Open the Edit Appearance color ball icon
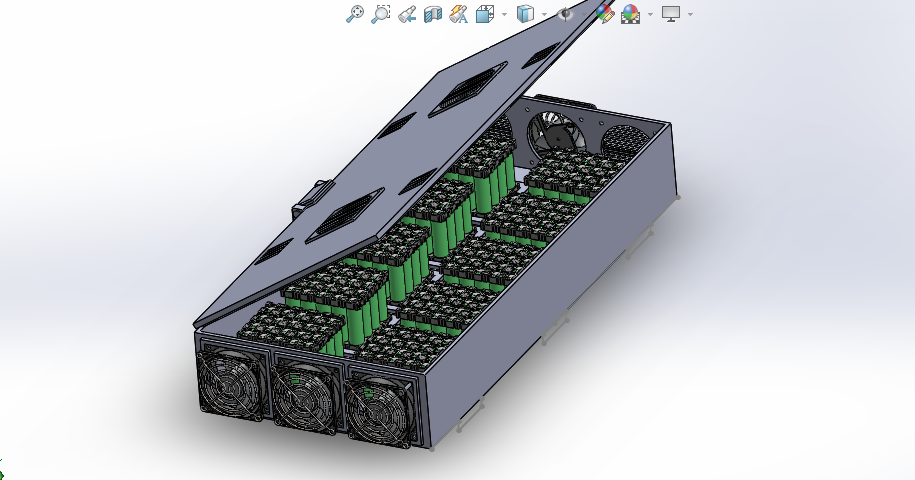Image resolution: width=915 pixels, height=480 pixels. pos(605,14)
